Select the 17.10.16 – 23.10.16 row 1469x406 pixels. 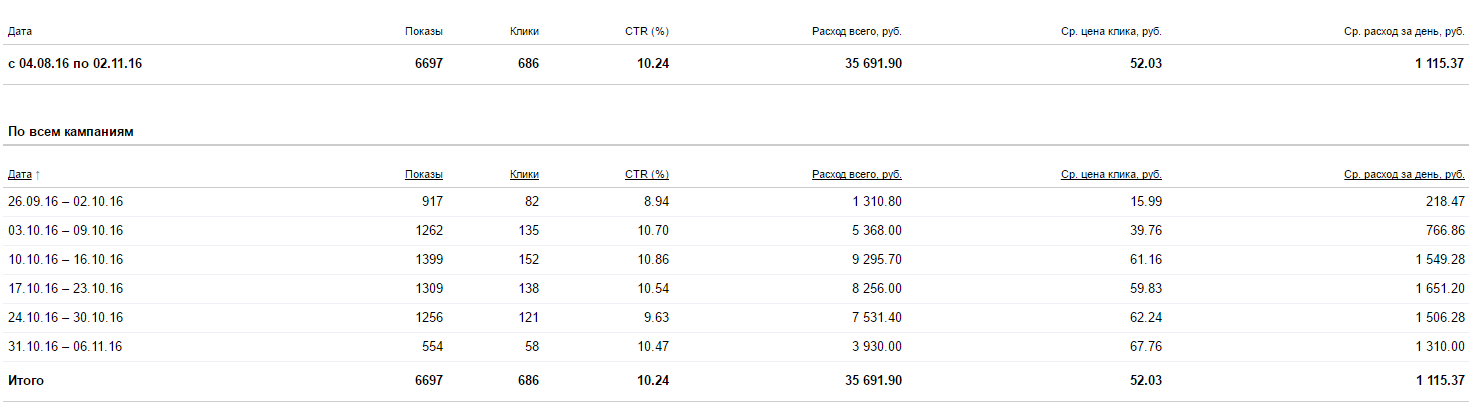click(734, 289)
